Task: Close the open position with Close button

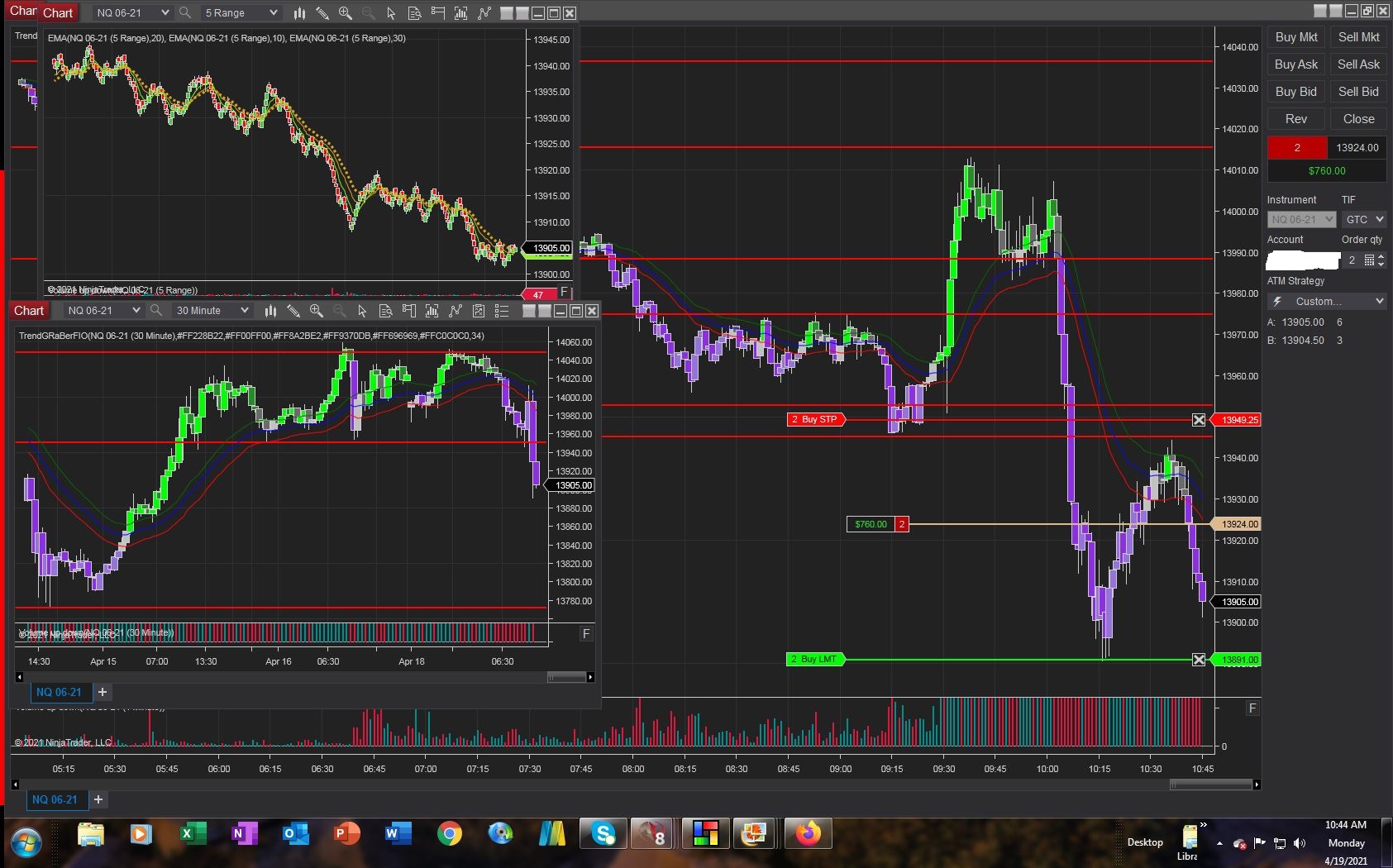Action: pos(1358,119)
